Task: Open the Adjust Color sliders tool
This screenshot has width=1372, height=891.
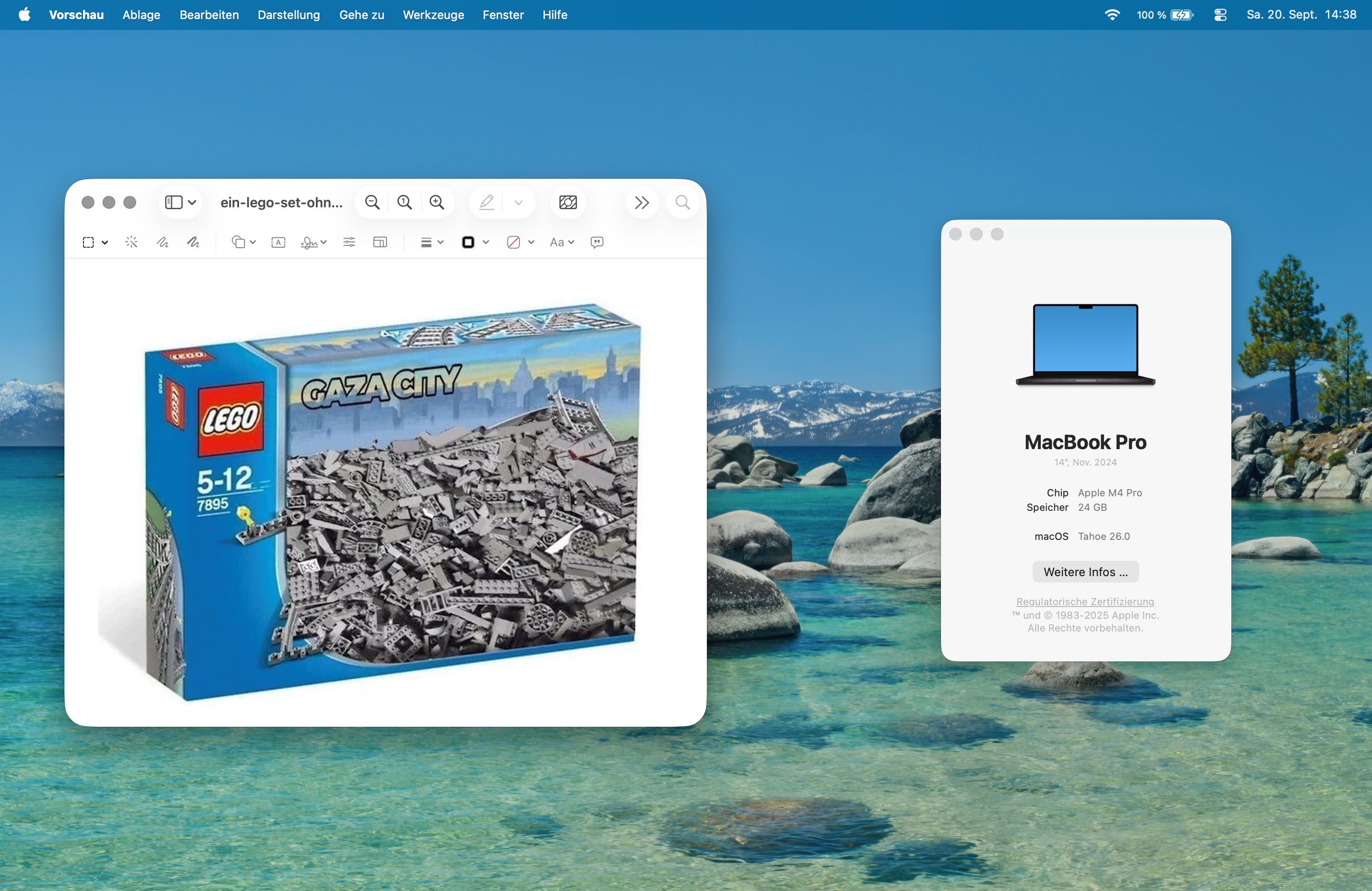Action: click(x=349, y=242)
